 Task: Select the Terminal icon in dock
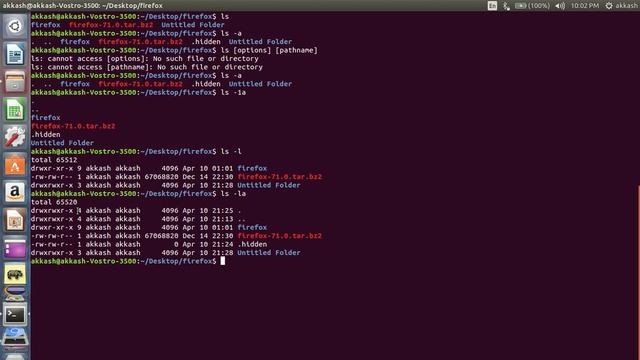pyautogui.click(x=15, y=315)
